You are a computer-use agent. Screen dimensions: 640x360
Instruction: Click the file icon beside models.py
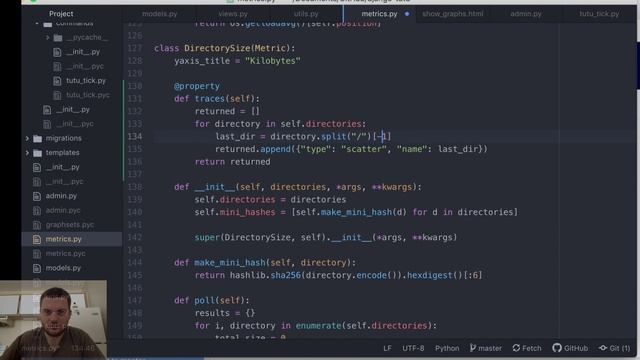click(37, 268)
